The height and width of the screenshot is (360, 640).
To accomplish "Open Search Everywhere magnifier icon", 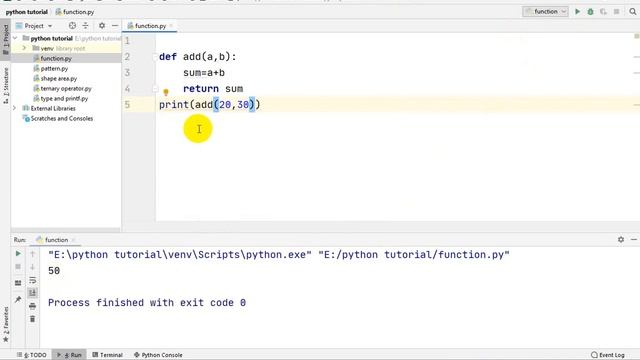I will tap(633, 12).
